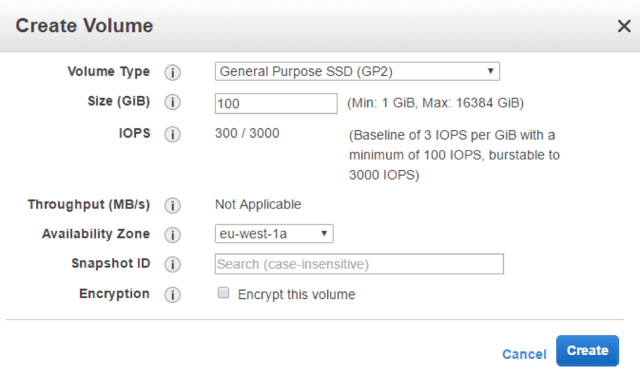Click the Volume Type dropdown arrow
The width and height of the screenshot is (640, 376).
point(491,71)
